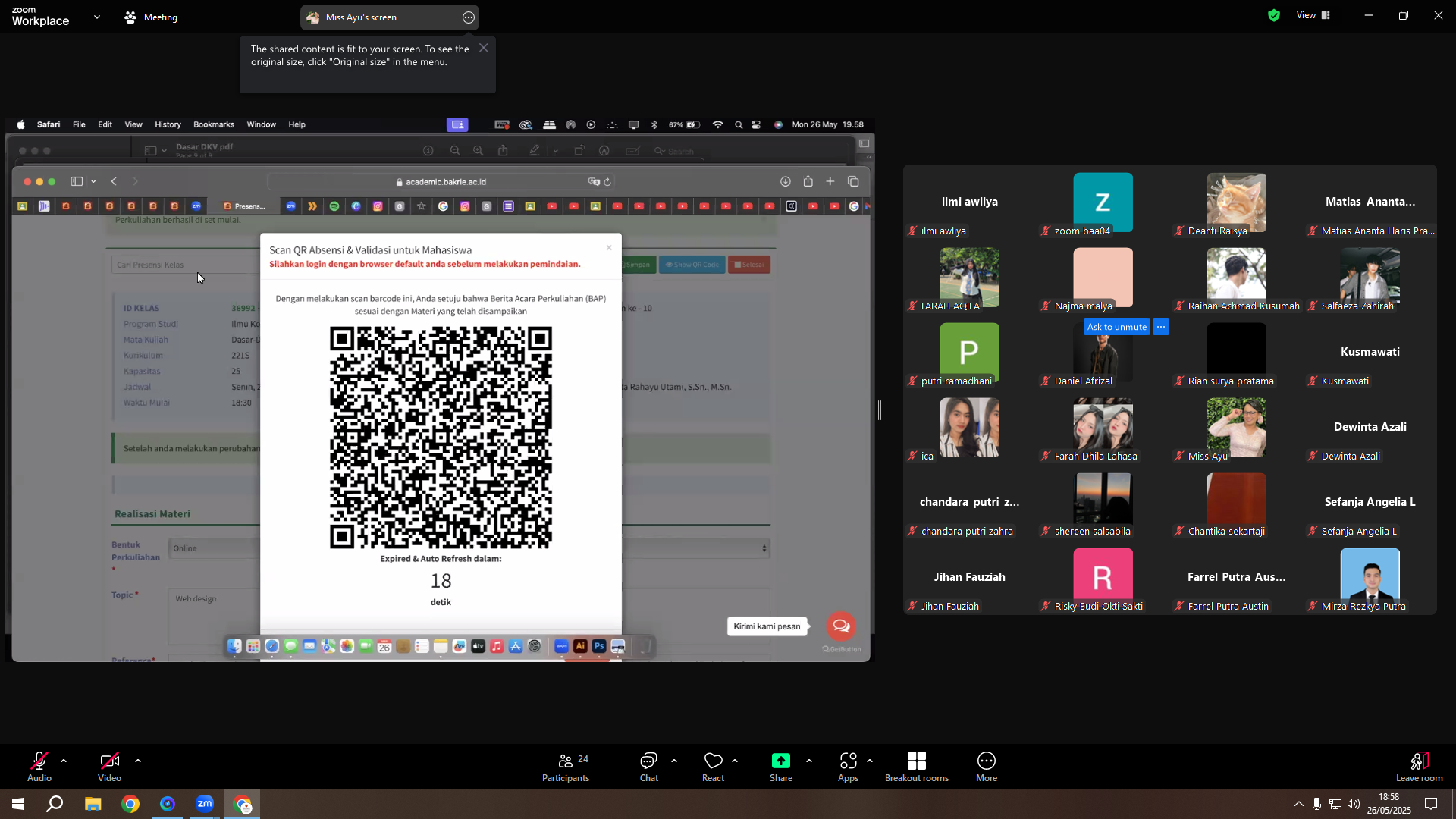Start video with the Video button

click(x=109, y=766)
